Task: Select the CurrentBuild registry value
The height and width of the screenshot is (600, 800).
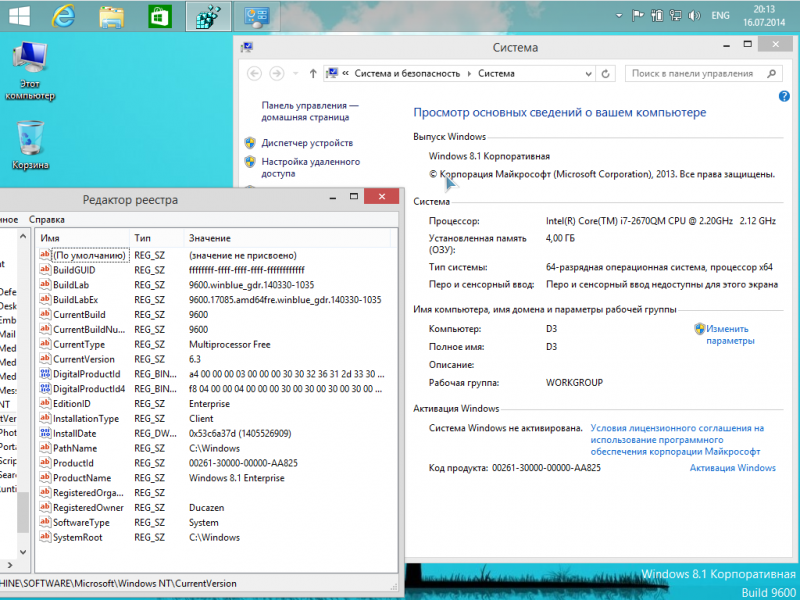Action: (79, 315)
